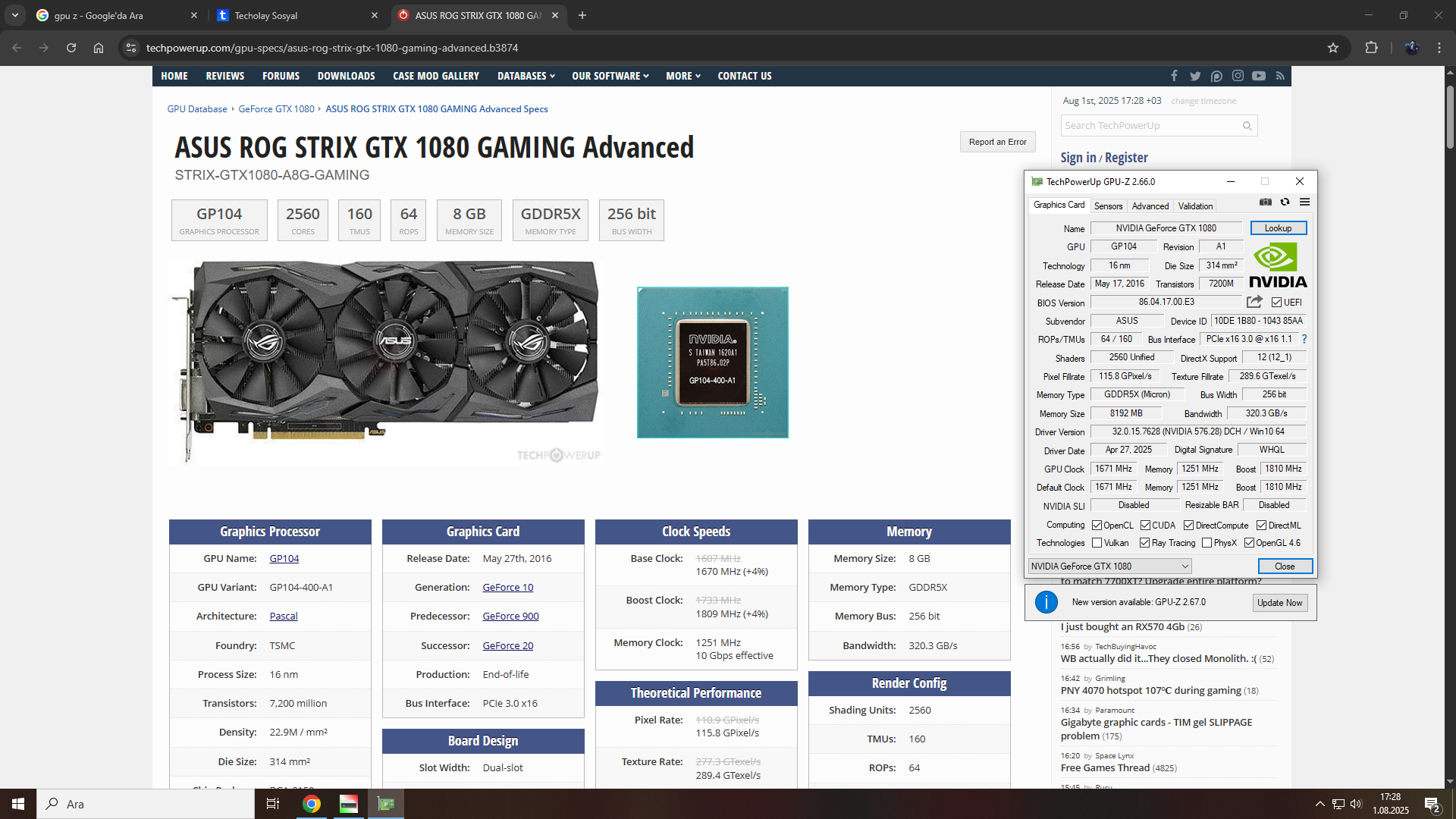This screenshot has width=1456, height=819.
Task: Bookmark this page with the star icon
Action: pyautogui.click(x=1333, y=48)
